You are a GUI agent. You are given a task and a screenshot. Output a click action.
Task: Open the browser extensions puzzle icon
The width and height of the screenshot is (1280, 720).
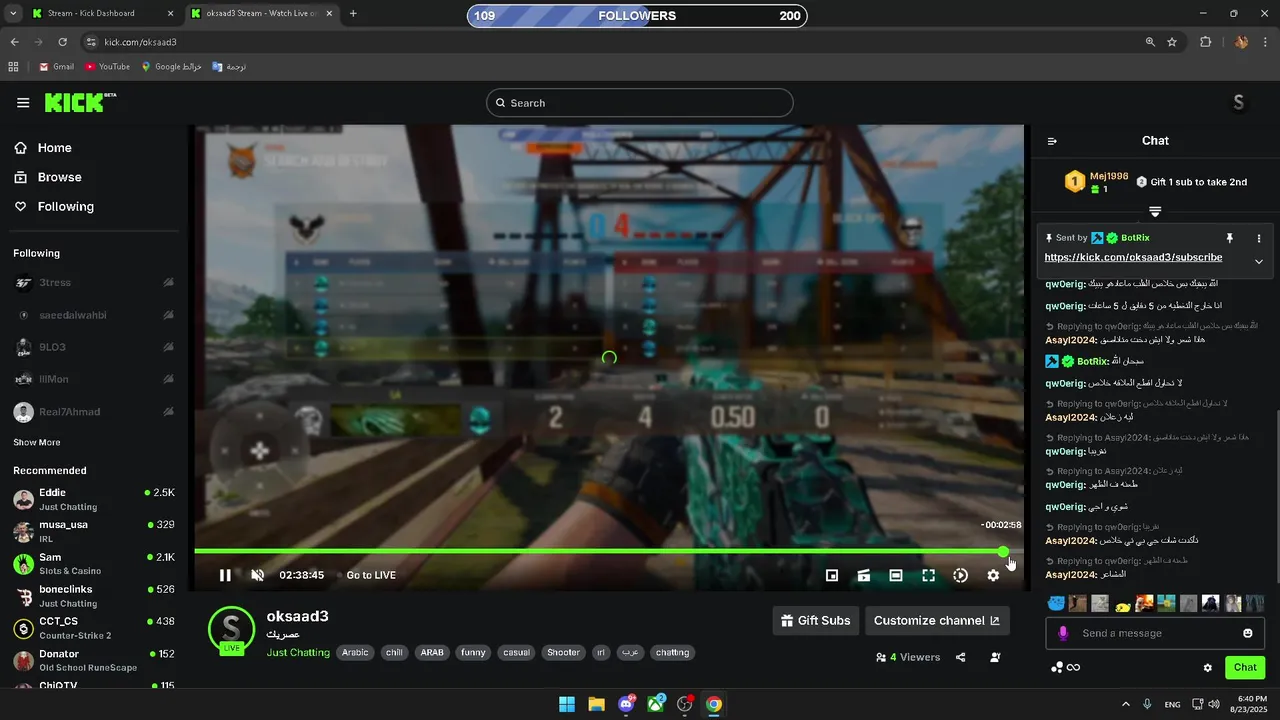1205,42
